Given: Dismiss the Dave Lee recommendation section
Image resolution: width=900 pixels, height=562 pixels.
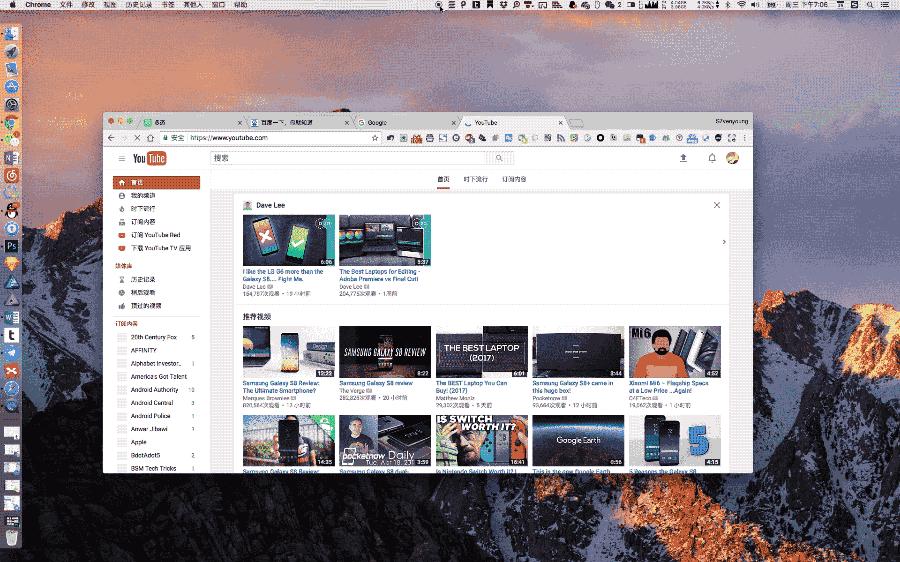Looking at the screenshot, I should pyautogui.click(x=716, y=205).
